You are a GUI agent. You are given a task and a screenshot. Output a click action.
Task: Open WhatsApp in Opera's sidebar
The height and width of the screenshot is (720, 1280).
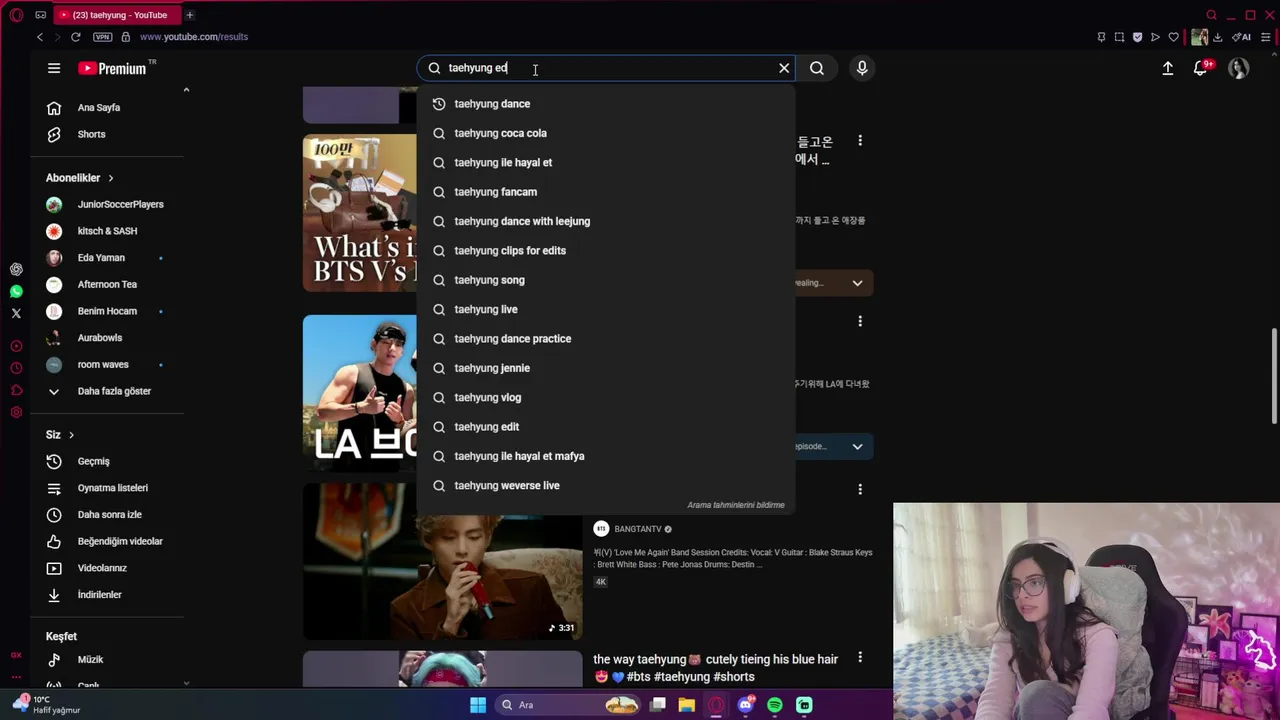pyautogui.click(x=16, y=291)
